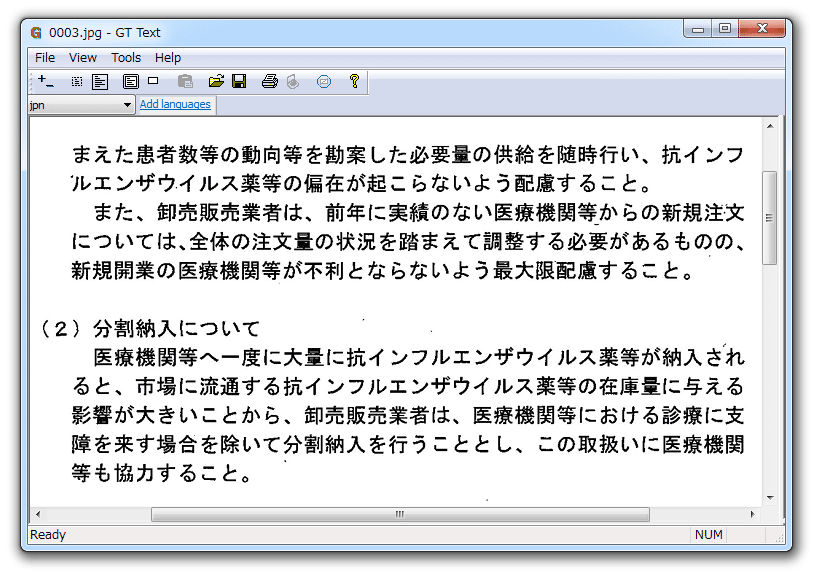Image resolution: width=813 pixels, height=574 pixels.
Task: Click the zoom plus/minus toolbar icon
Action: 46,81
